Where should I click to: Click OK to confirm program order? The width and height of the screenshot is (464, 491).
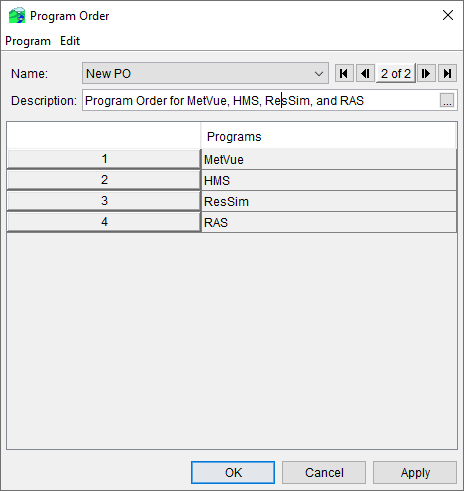tap(233, 472)
